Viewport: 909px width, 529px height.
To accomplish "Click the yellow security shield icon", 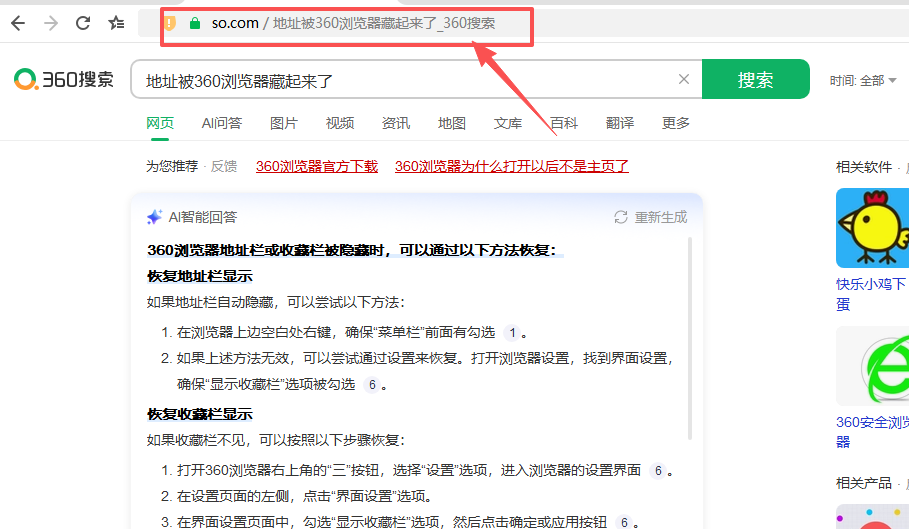I will (x=169, y=23).
